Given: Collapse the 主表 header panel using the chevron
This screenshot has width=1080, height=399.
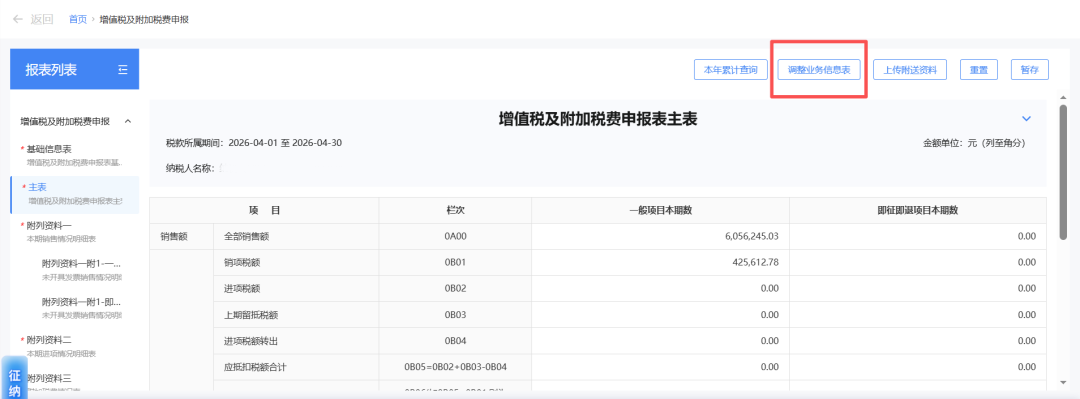Looking at the screenshot, I should [1026, 119].
